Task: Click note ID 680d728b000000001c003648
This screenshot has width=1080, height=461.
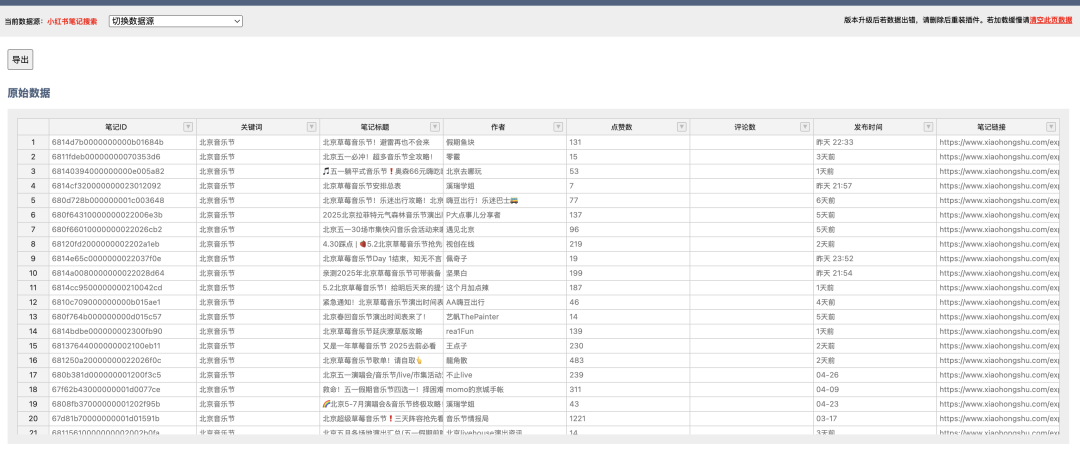Action: [x=123, y=201]
